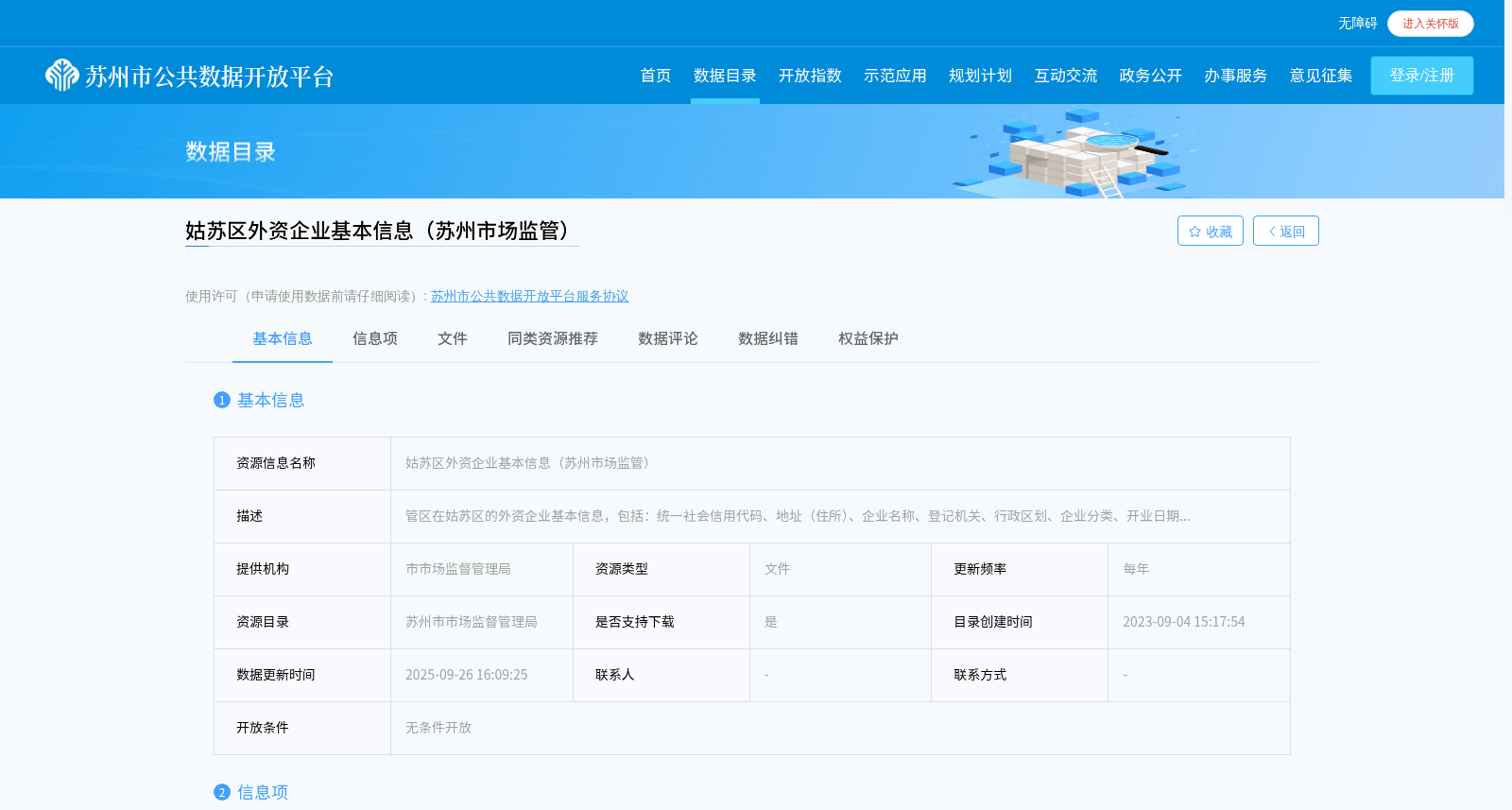The height and width of the screenshot is (810, 1512).
Task: Open the 首页 menu item
Action: tap(655, 76)
